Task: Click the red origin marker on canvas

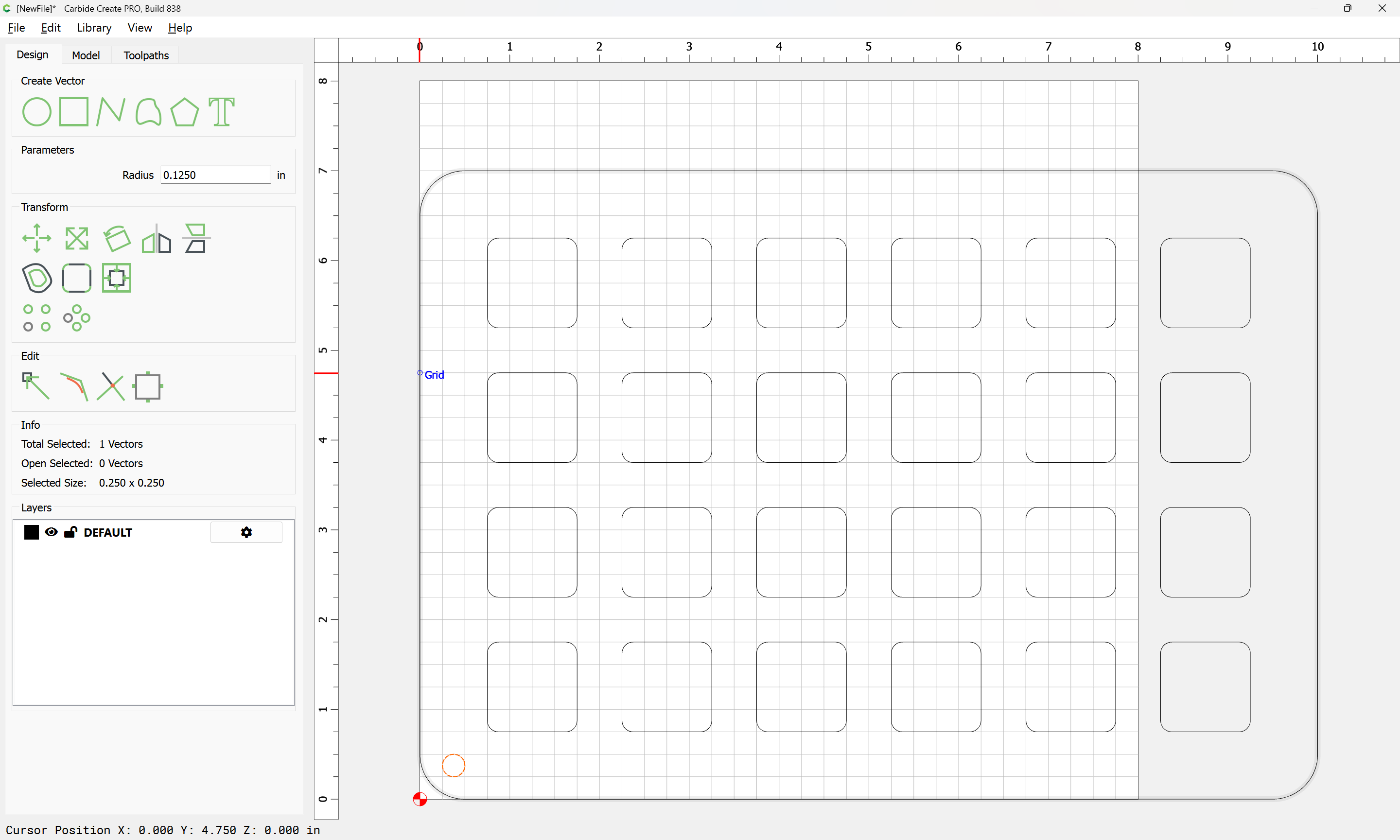Action: coord(420,799)
